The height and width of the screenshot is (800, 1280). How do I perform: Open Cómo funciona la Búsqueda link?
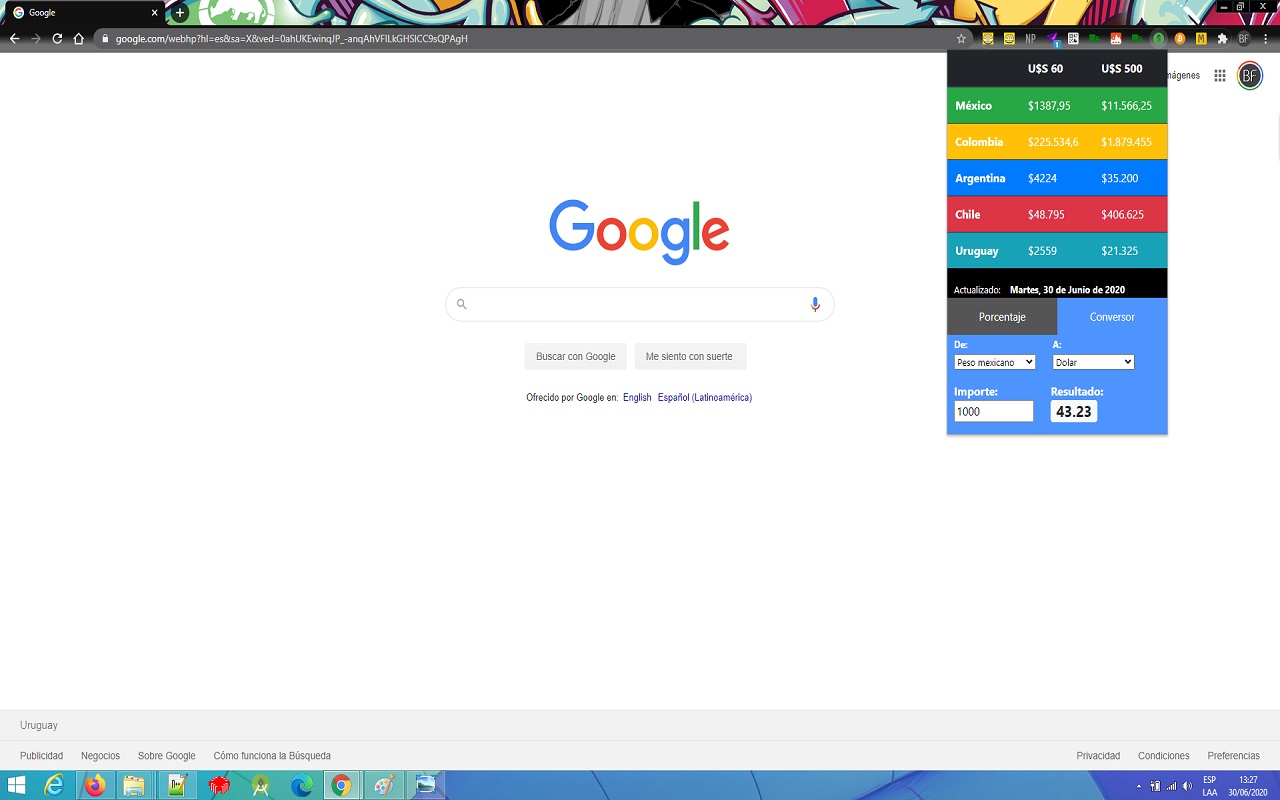point(272,756)
